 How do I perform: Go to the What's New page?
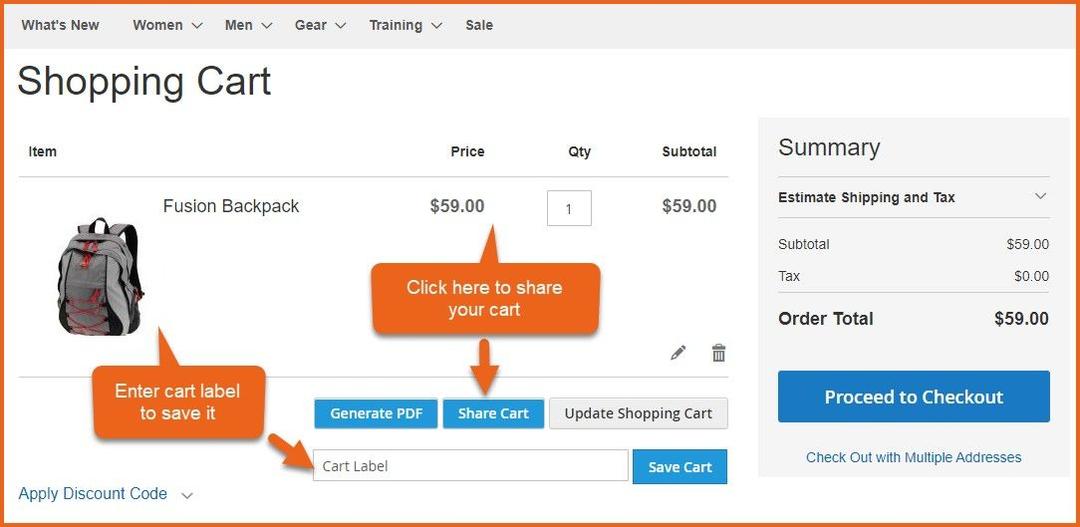(x=60, y=25)
